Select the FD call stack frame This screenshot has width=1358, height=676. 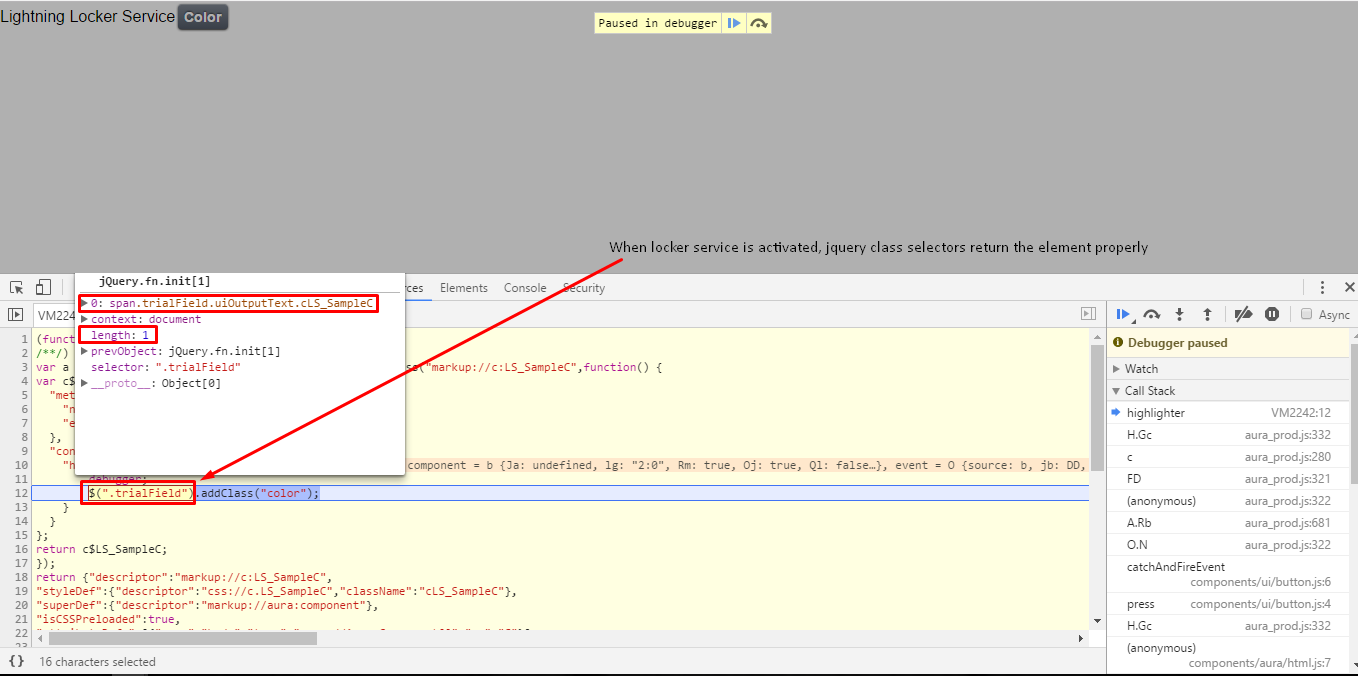[x=1228, y=479]
